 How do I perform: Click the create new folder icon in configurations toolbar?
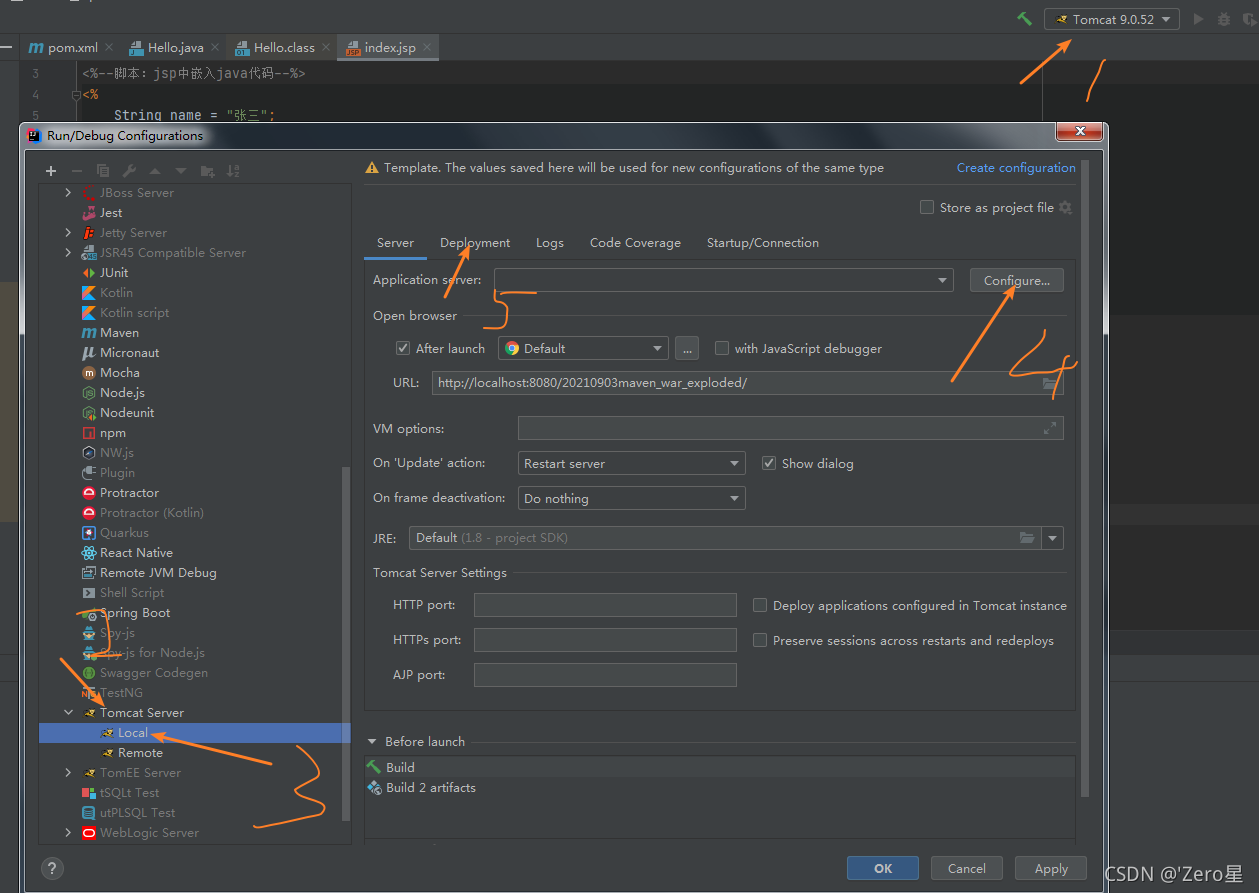207,171
